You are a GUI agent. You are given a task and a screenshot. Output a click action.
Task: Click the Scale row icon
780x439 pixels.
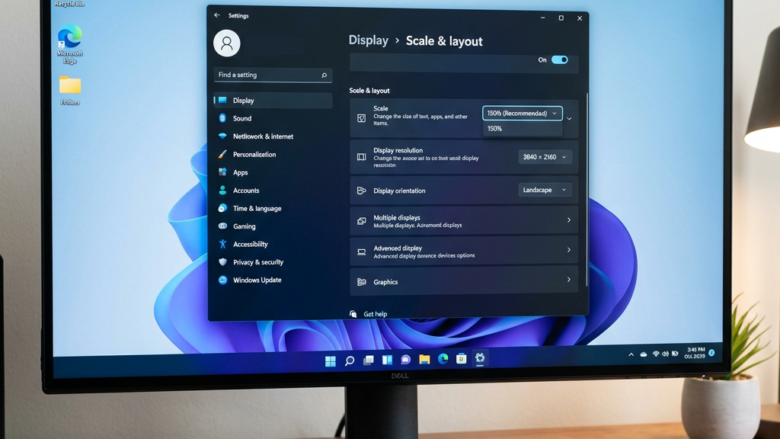pos(362,118)
